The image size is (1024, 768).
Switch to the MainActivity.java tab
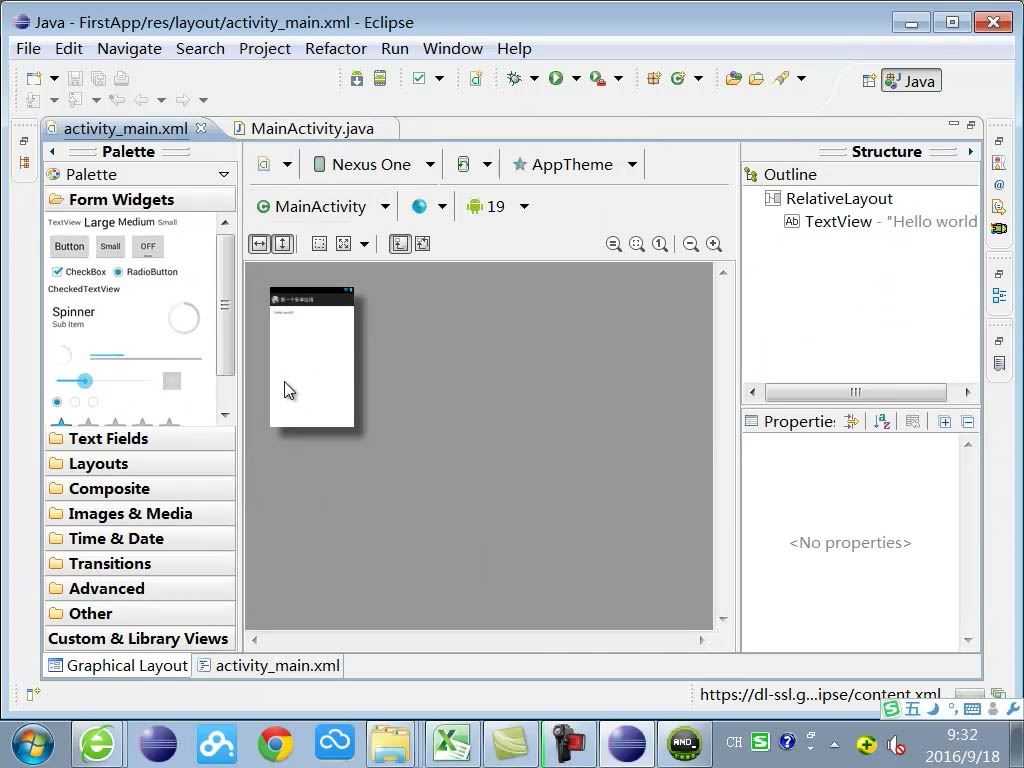point(311,128)
